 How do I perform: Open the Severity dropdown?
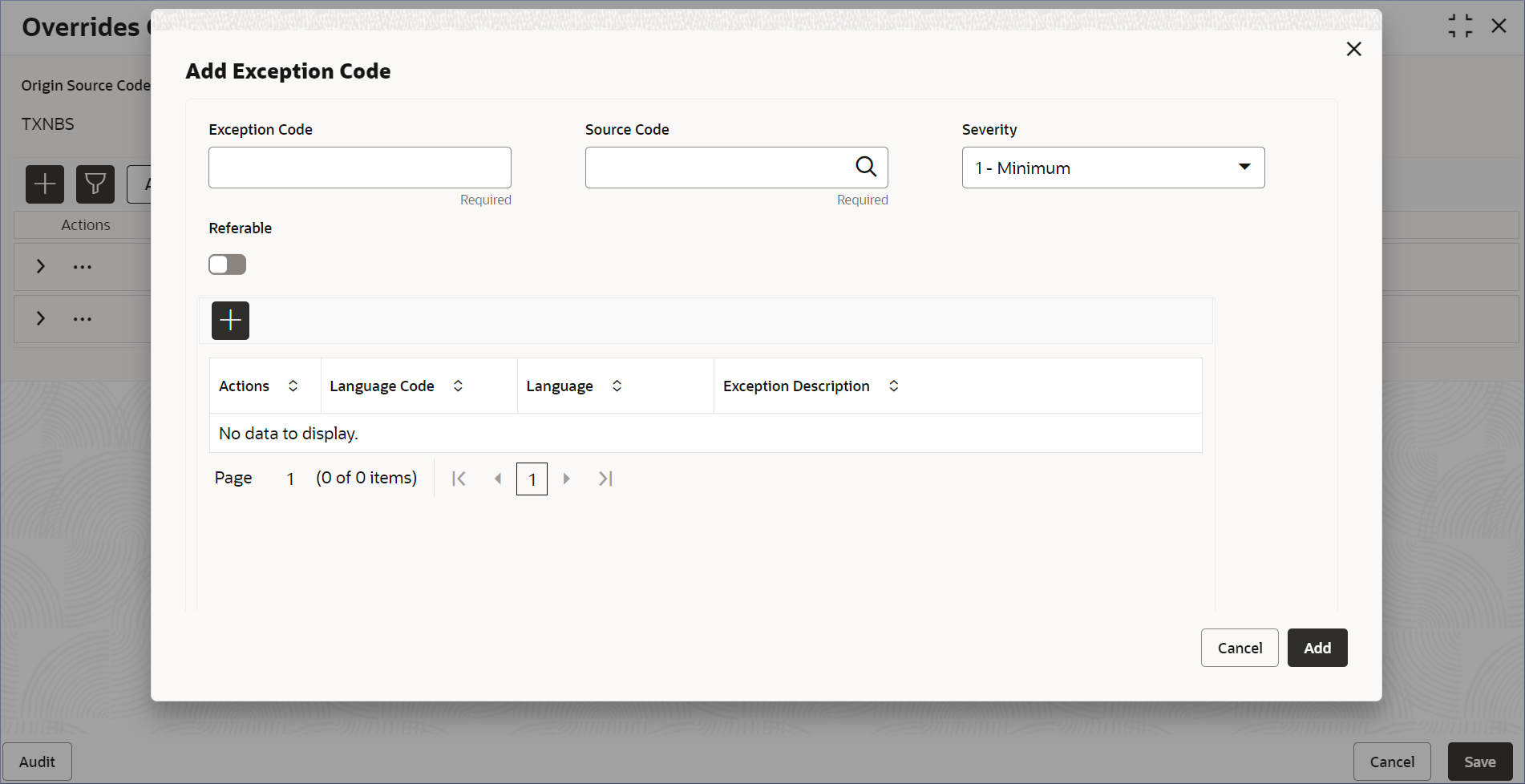coord(1113,168)
